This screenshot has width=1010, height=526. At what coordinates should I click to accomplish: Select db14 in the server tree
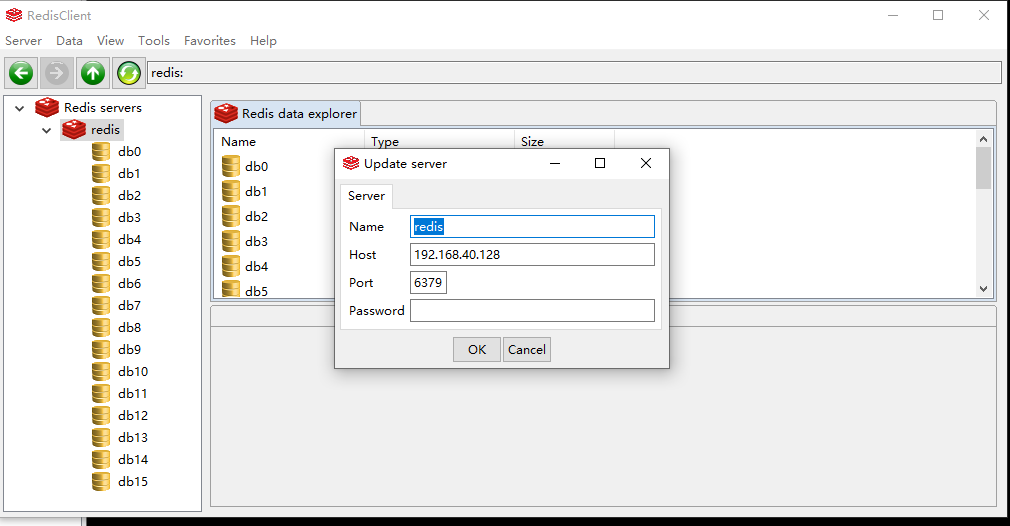133,459
